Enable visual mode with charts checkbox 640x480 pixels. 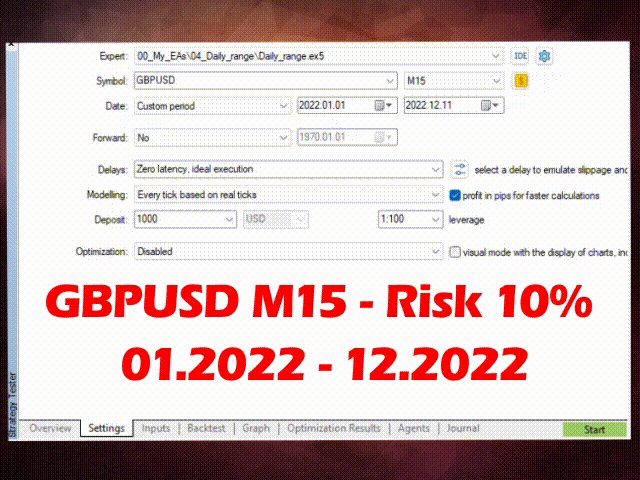(x=455, y=252)
